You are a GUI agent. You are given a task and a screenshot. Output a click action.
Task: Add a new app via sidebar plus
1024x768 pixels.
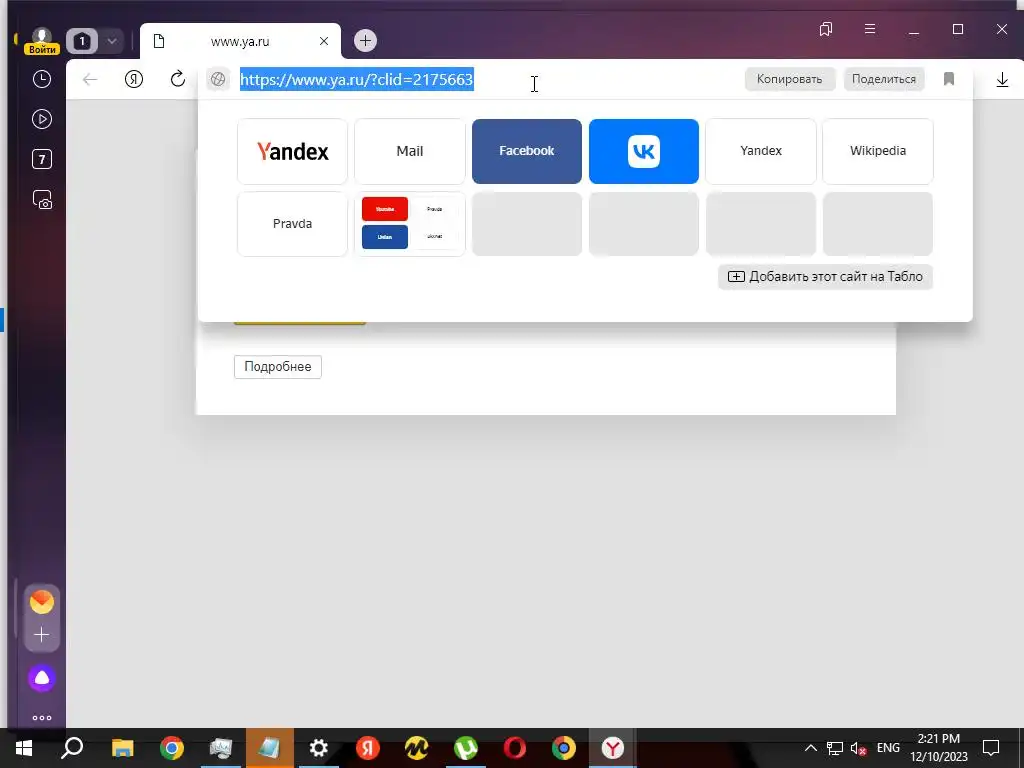42,634
